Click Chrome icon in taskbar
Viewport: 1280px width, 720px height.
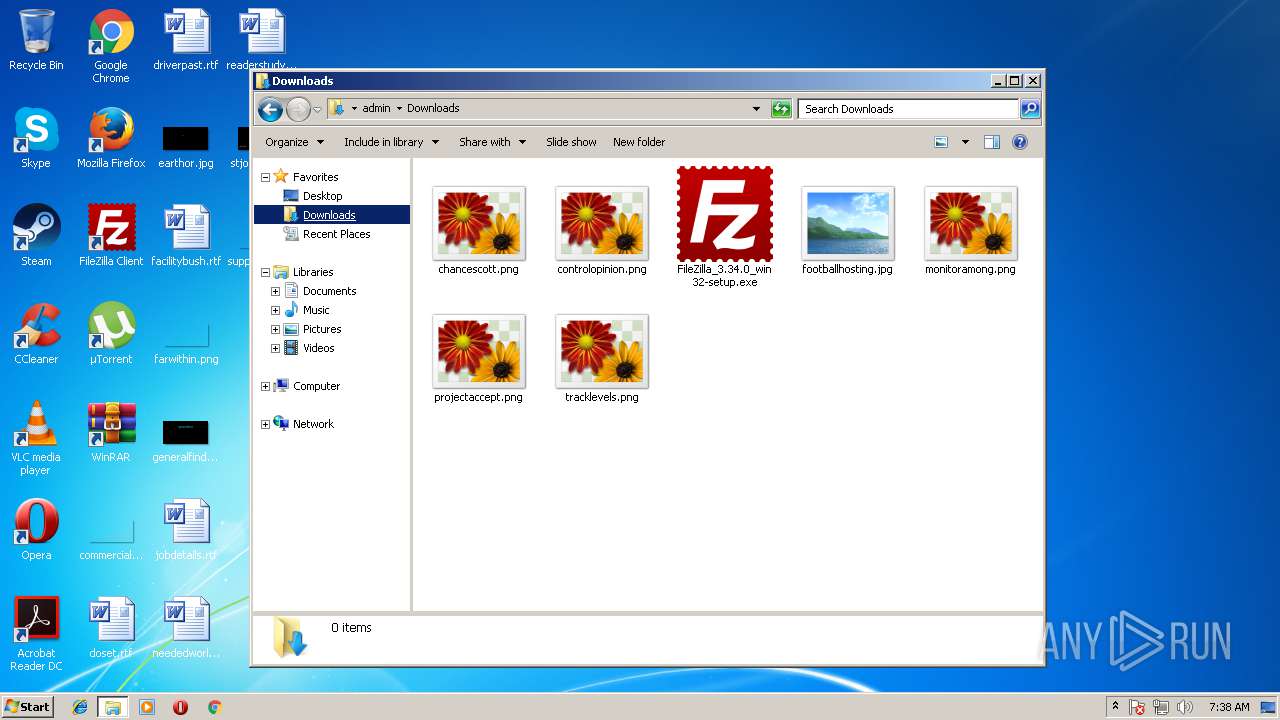pos(214,707)
